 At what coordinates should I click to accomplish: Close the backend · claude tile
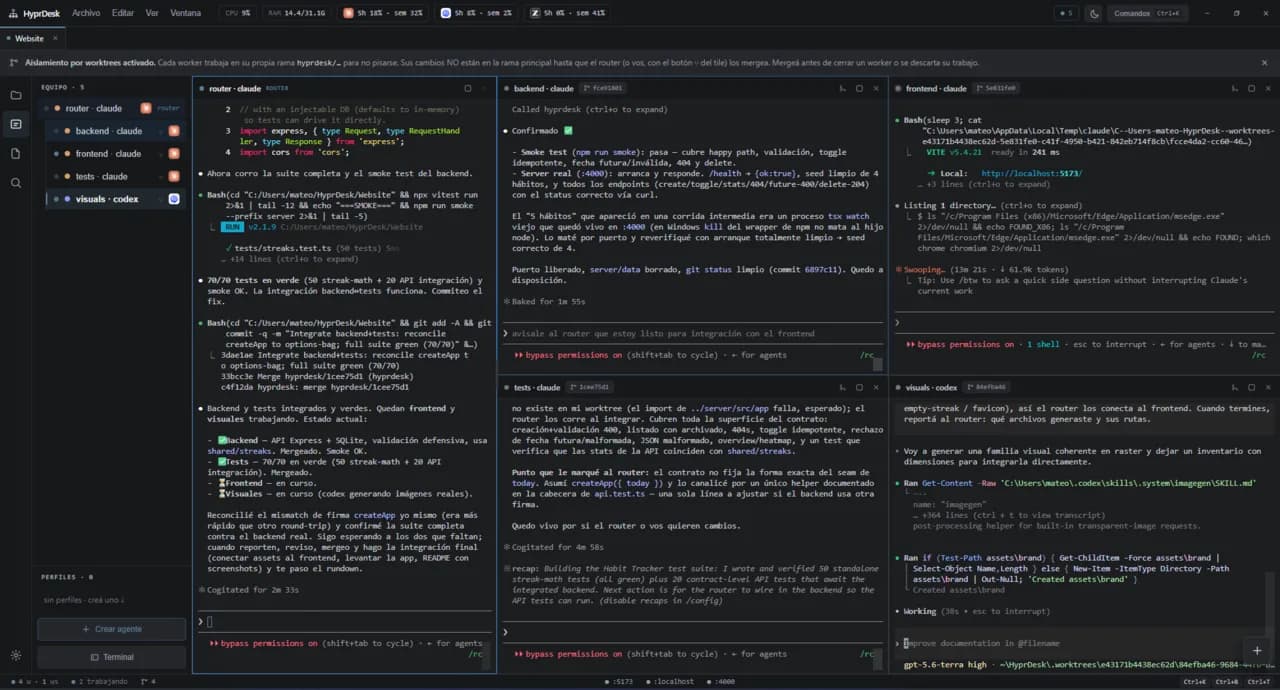[x=876, y=88]
